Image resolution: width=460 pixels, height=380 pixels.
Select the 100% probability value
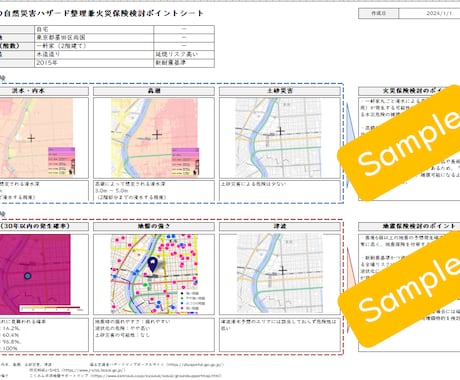pyautogui.click(x=10, y=348)
